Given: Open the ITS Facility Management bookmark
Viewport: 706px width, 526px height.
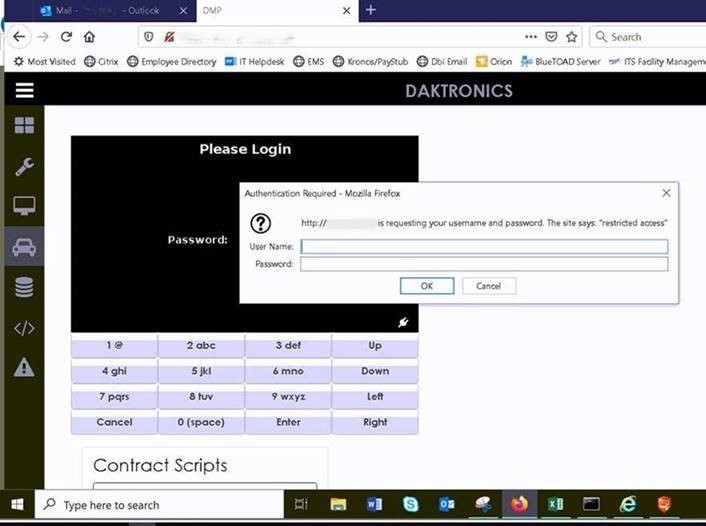Looking at the screenshot, I should (657, 61).
